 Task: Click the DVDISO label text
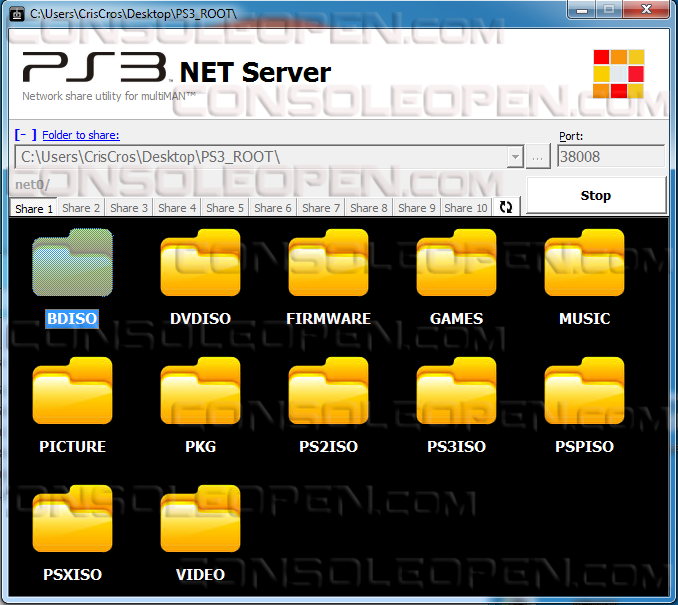point(200,319)
